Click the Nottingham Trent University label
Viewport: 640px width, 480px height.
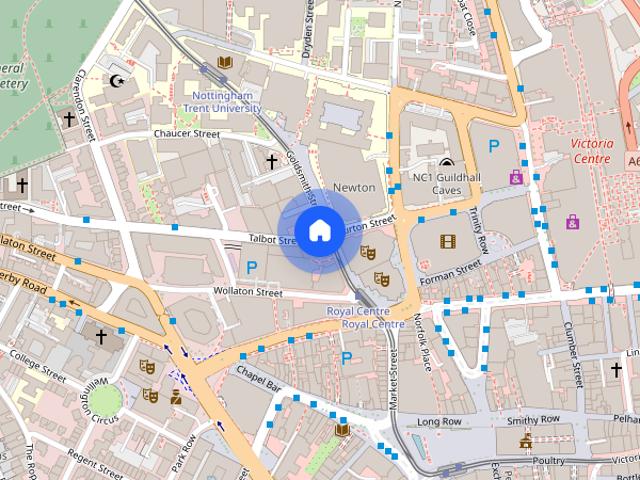coord(222,102)
